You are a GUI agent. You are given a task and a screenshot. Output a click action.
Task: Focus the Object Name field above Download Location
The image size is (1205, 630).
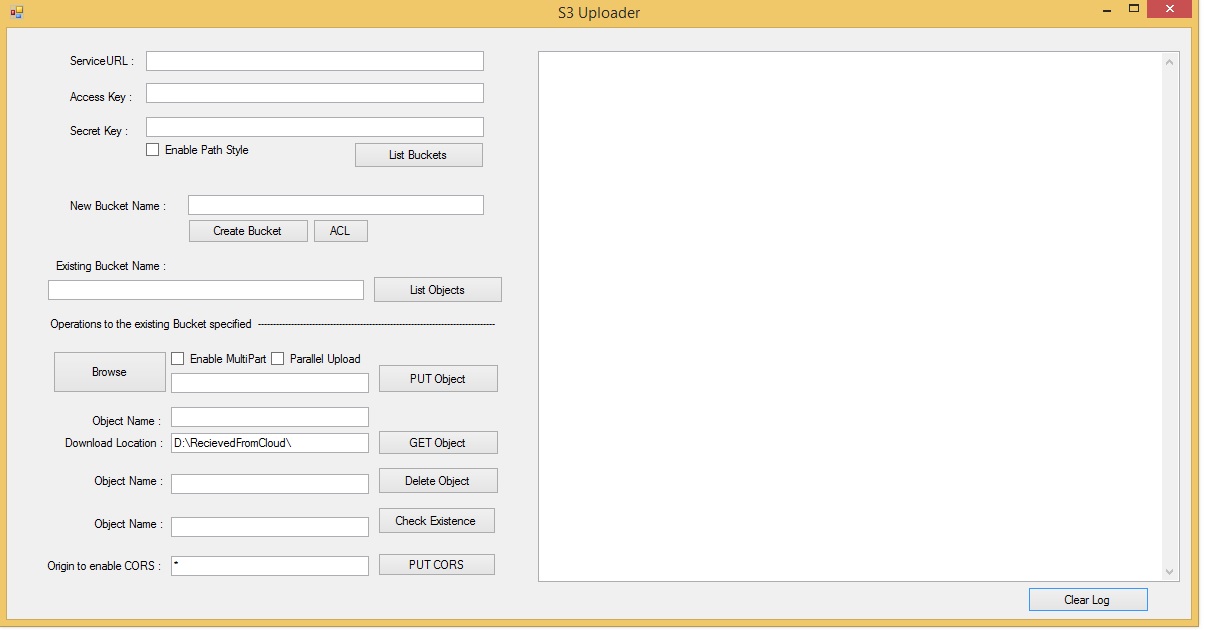(270, 417)
